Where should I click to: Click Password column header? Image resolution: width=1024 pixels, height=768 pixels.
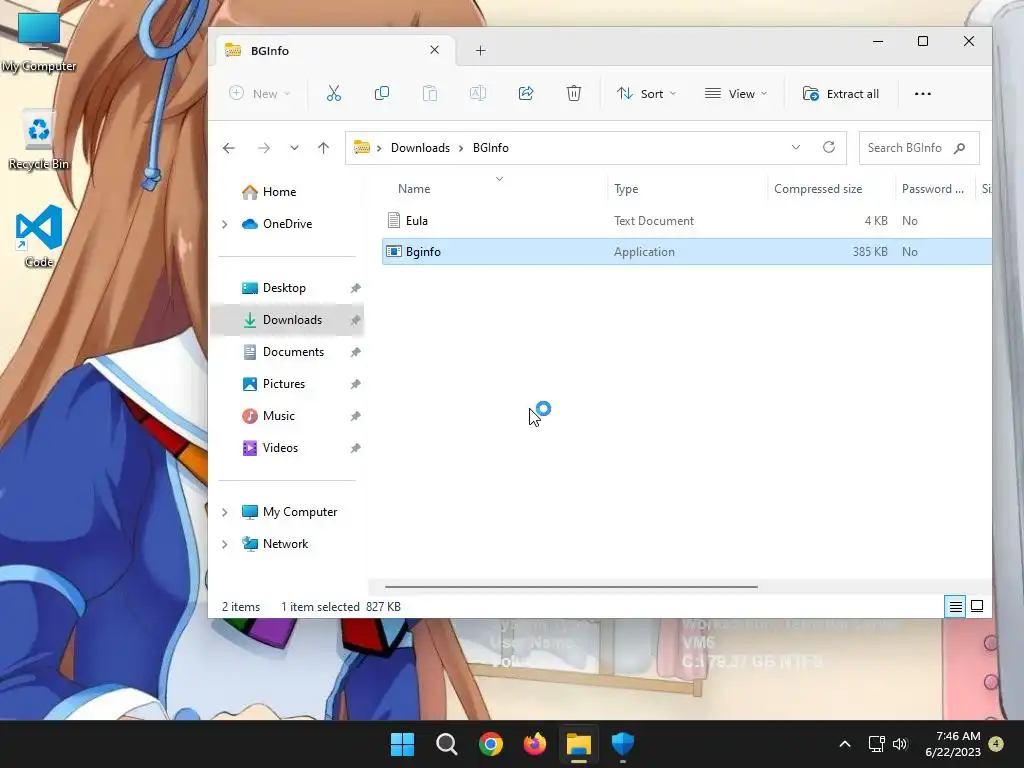pos(933,189)
